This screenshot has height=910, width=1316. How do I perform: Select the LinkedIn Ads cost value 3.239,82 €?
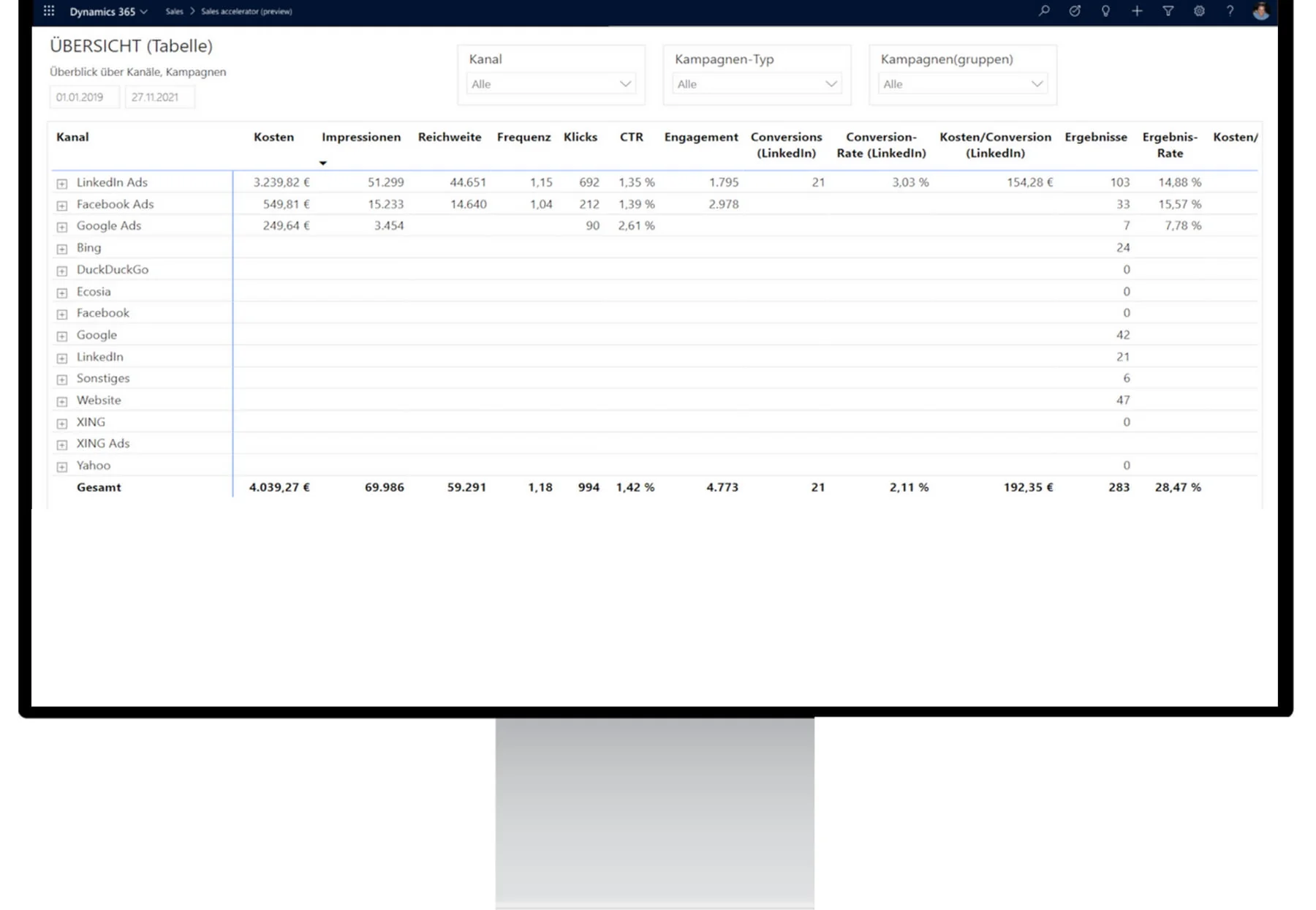[281, 182]
